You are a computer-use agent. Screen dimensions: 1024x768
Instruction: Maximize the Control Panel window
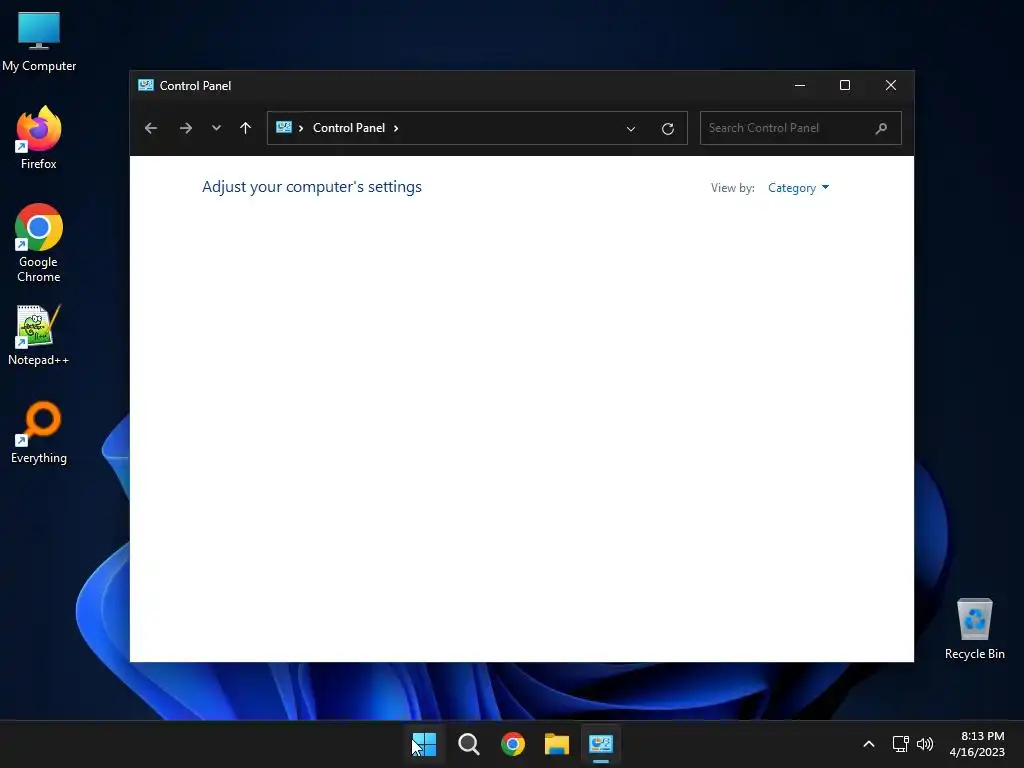844,86
